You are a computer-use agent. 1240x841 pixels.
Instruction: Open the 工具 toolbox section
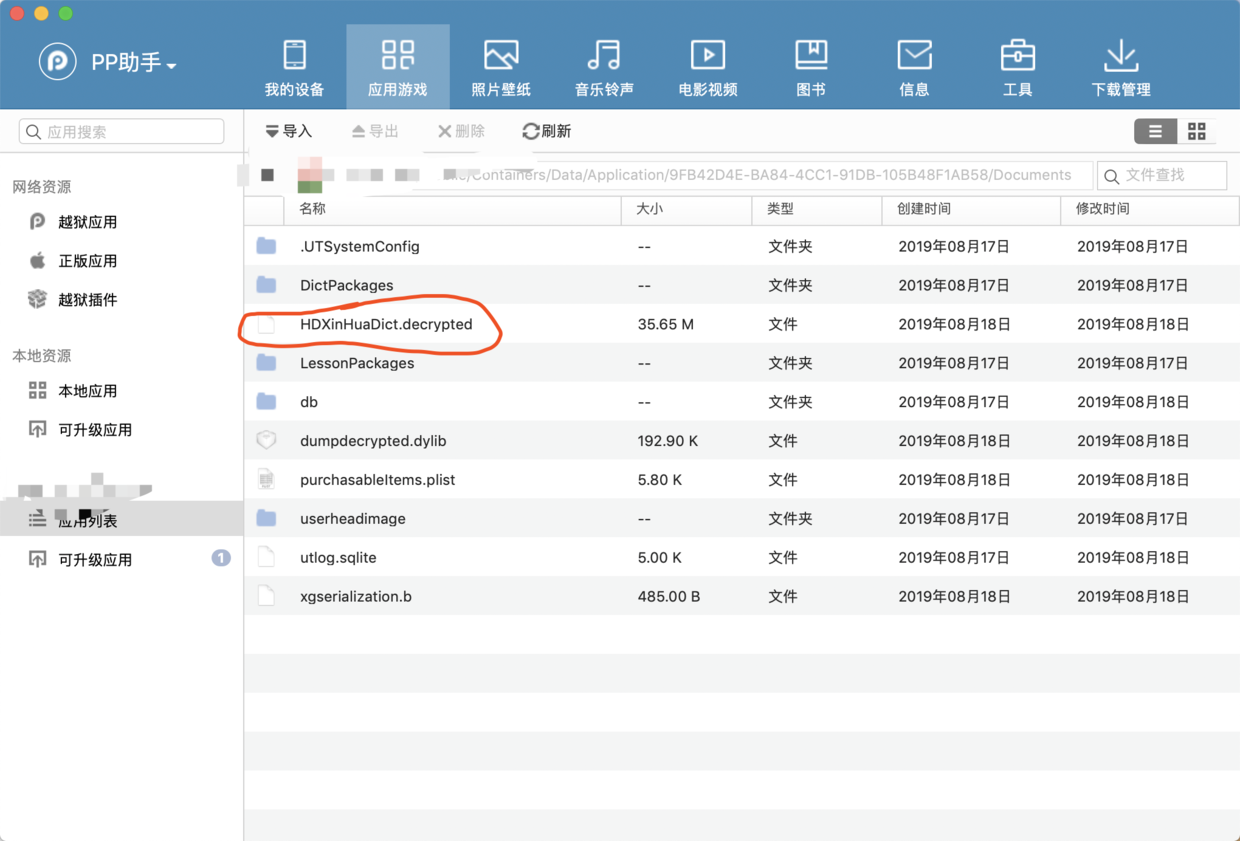(1017, 67)
